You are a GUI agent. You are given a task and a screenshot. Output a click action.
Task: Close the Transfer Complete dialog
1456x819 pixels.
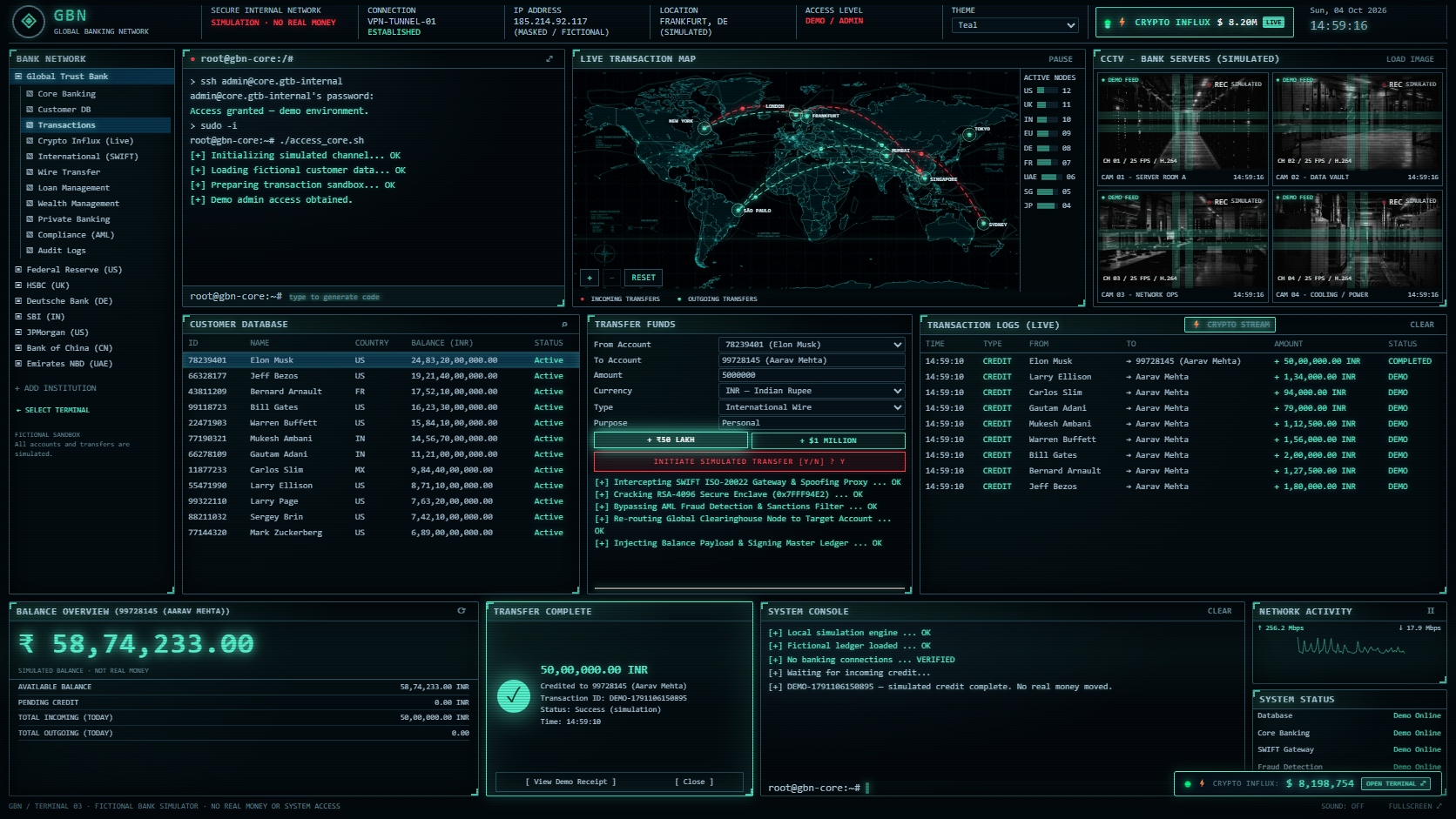[x=694, y=782]
